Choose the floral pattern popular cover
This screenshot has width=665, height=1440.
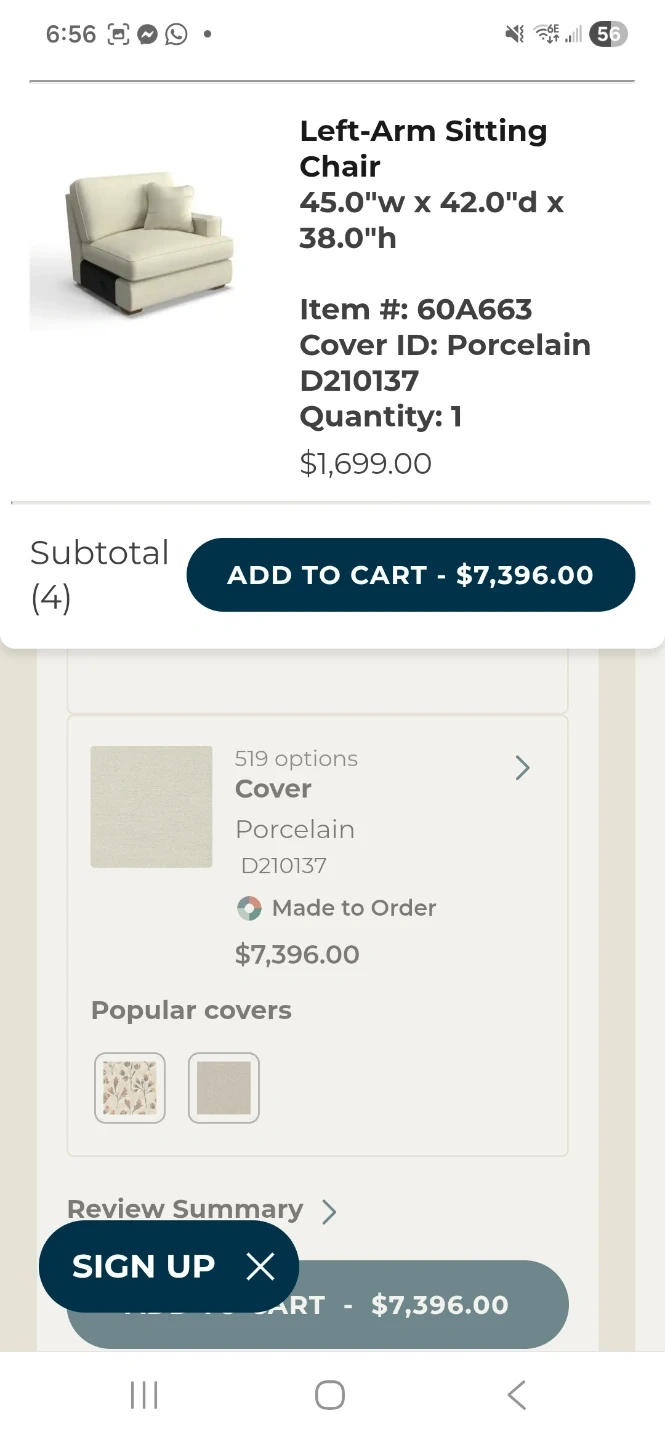coord(130,1088)
